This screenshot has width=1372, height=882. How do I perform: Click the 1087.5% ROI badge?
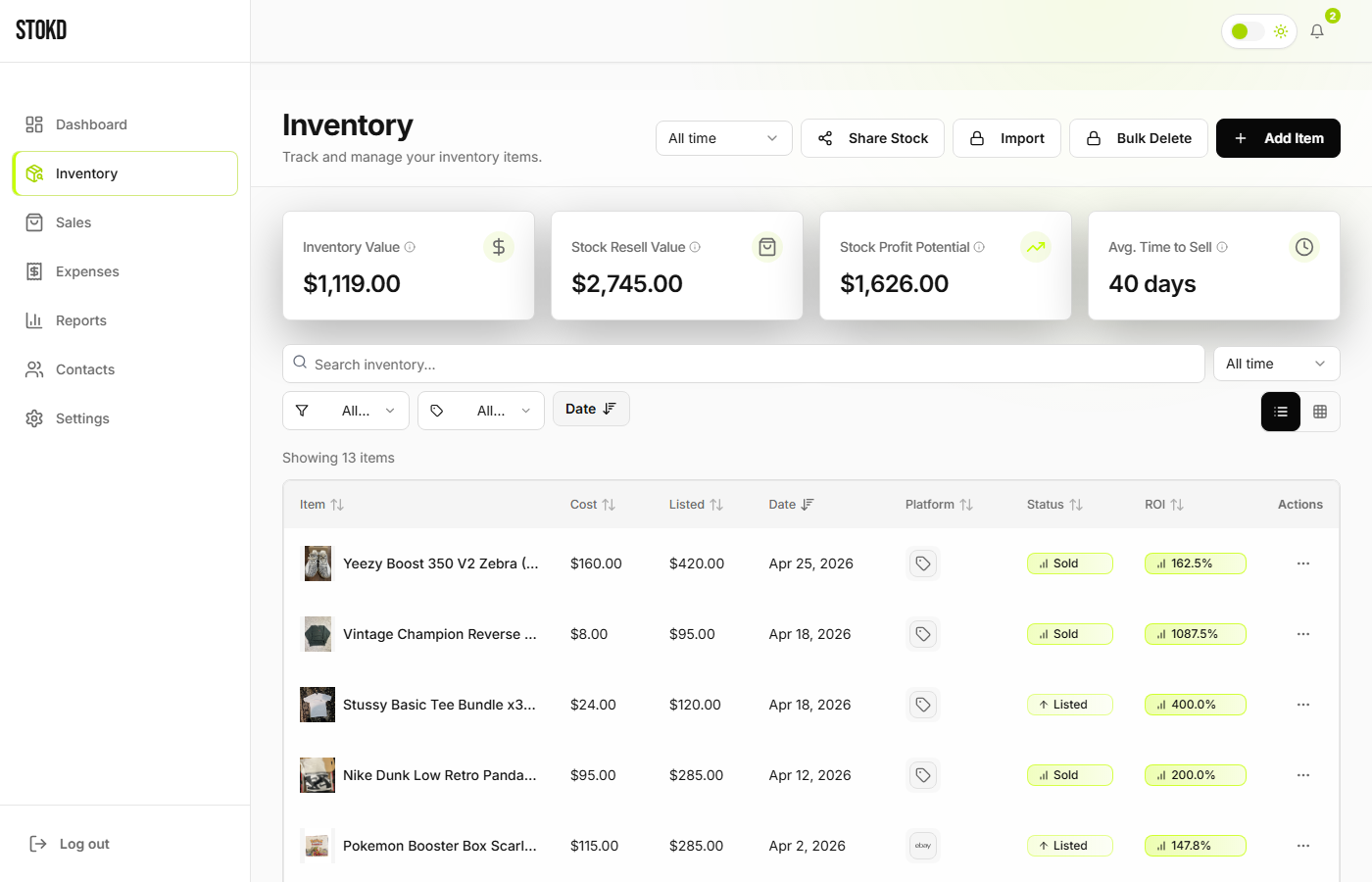(1196, 634)
